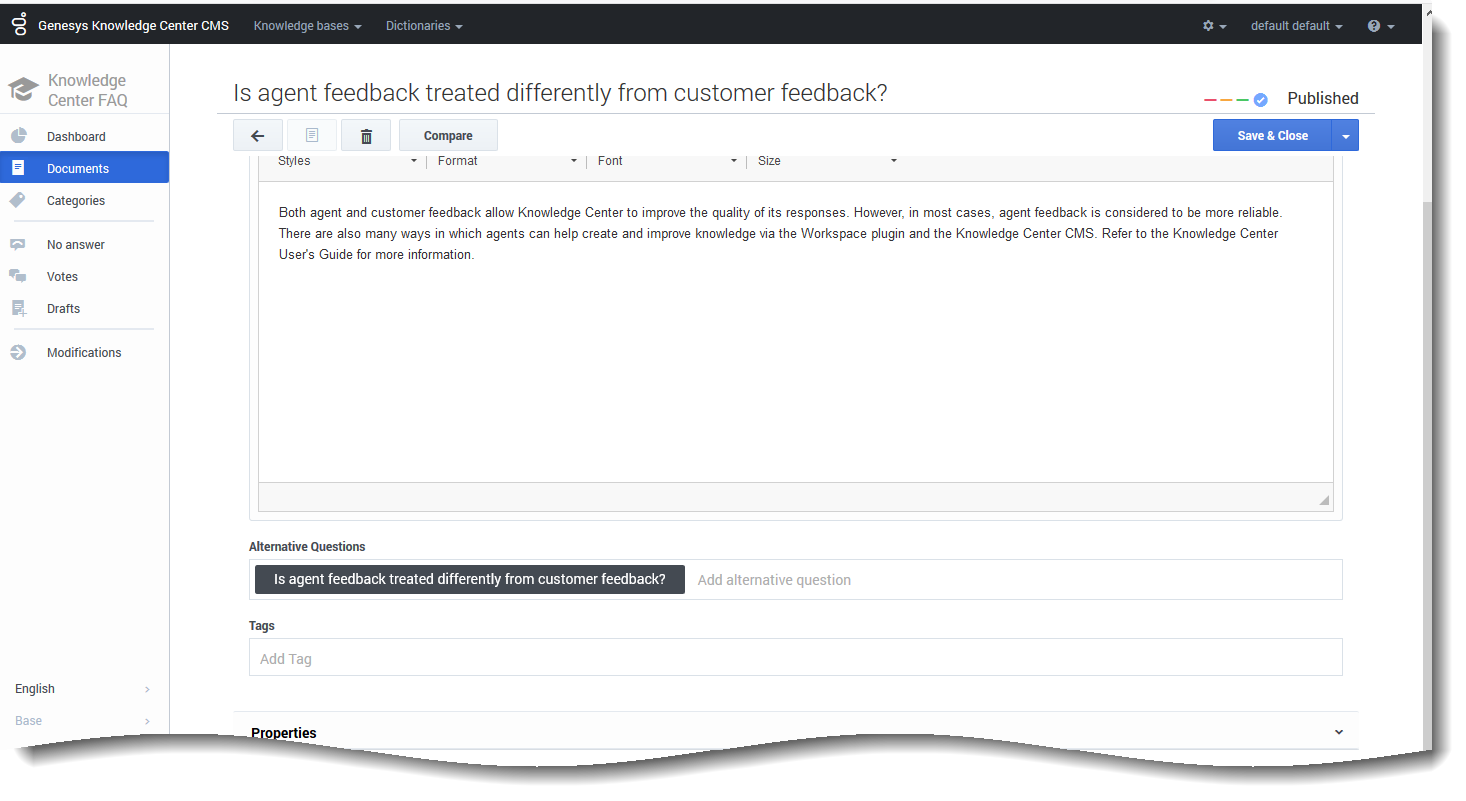Open the Drafts sidebar item
This screenshot has height=801, width=1466.
pos(63,308)
